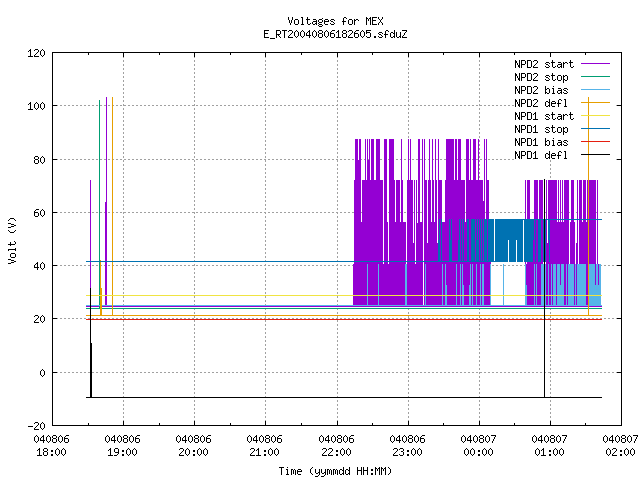Click the 'NPD1 defl' legend label

541,156
